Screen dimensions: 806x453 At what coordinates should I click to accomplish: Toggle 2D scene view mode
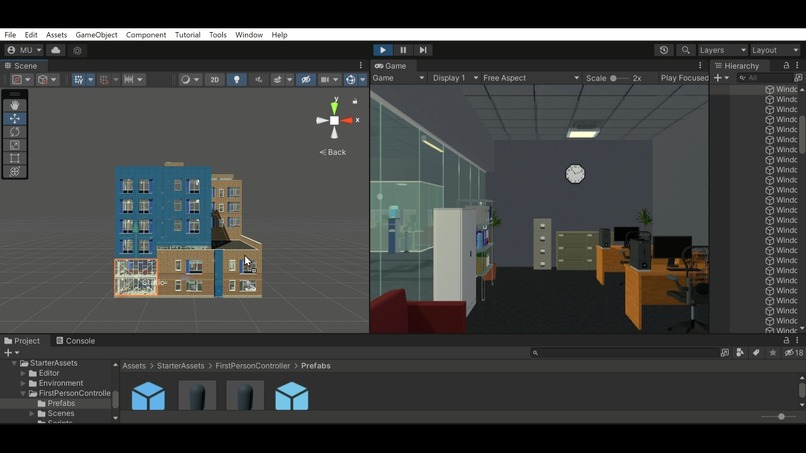pos(214,80)
